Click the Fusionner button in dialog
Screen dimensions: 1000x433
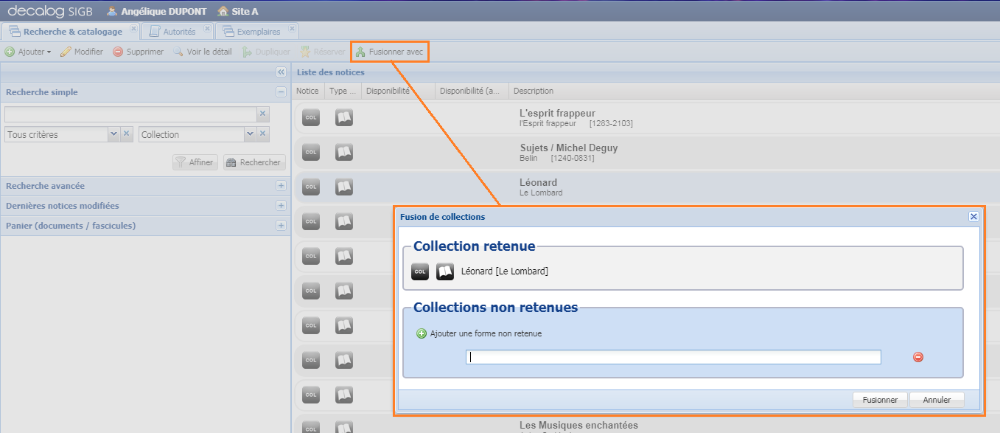tap(880, 399)
